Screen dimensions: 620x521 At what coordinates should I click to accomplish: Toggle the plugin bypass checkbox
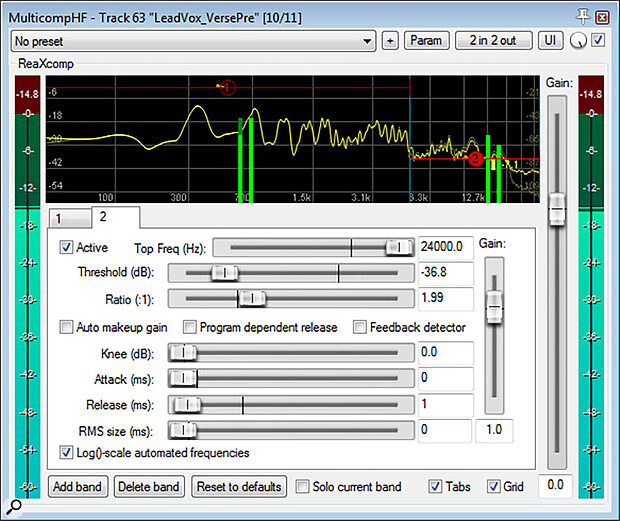598,41
